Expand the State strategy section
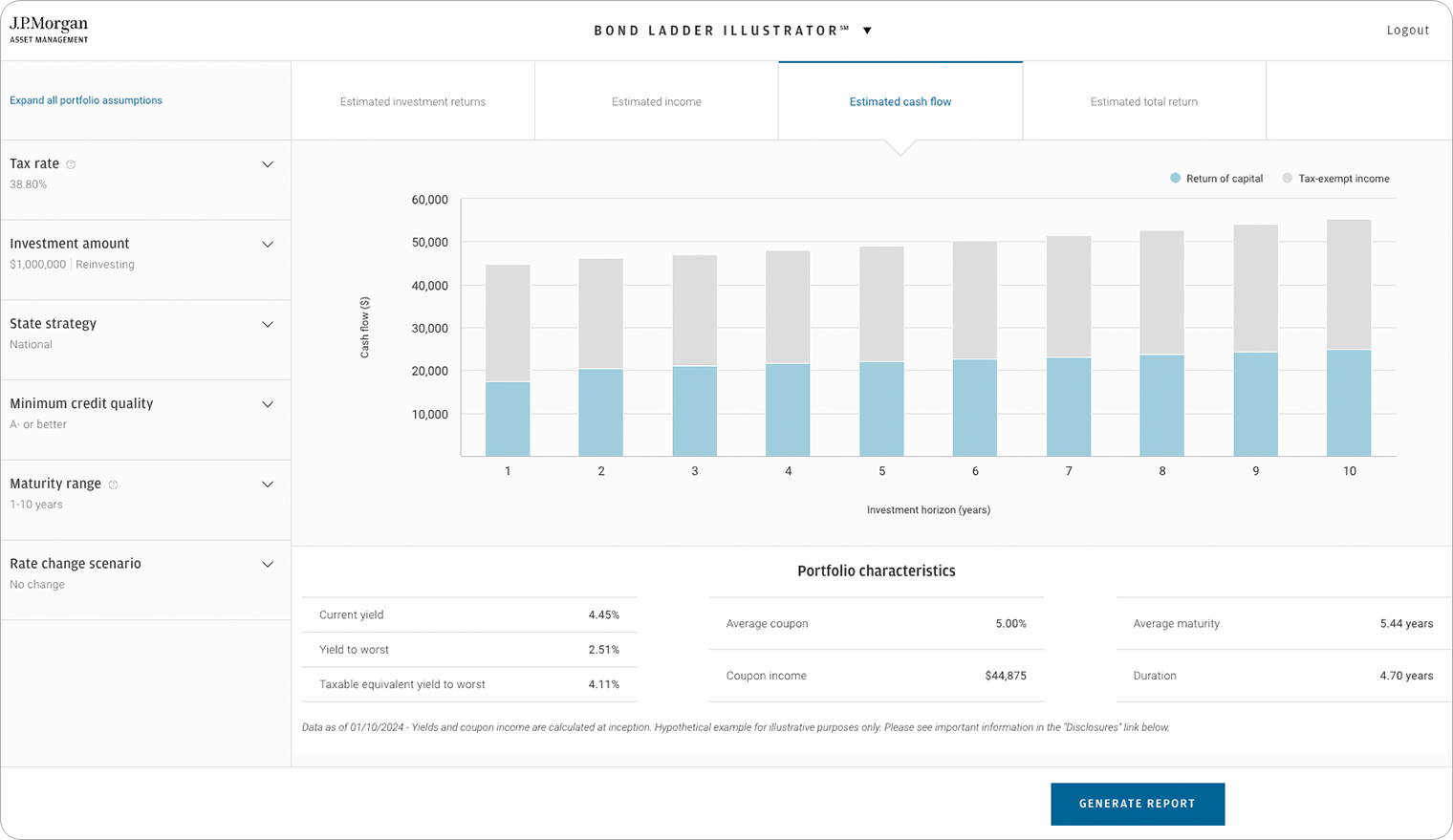Screen dimensions: 1453x840 pyautogui.click(x=268, y=325)
